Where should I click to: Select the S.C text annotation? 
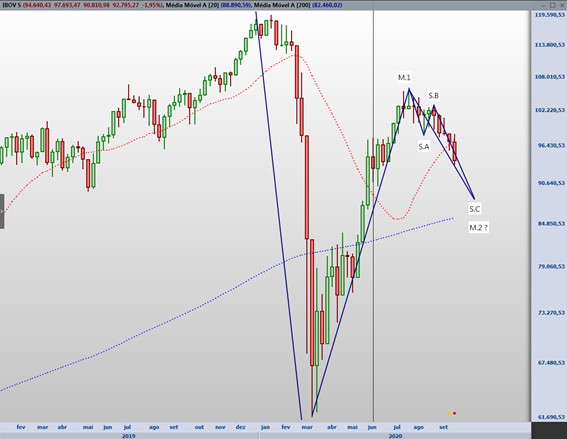point(475,209)
